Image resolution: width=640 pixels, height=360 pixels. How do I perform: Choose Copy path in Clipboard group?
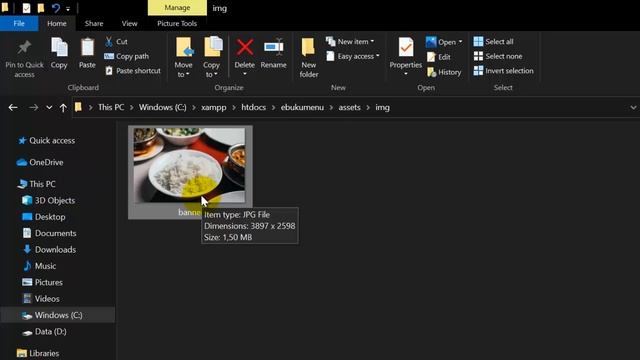click(127, 56)
